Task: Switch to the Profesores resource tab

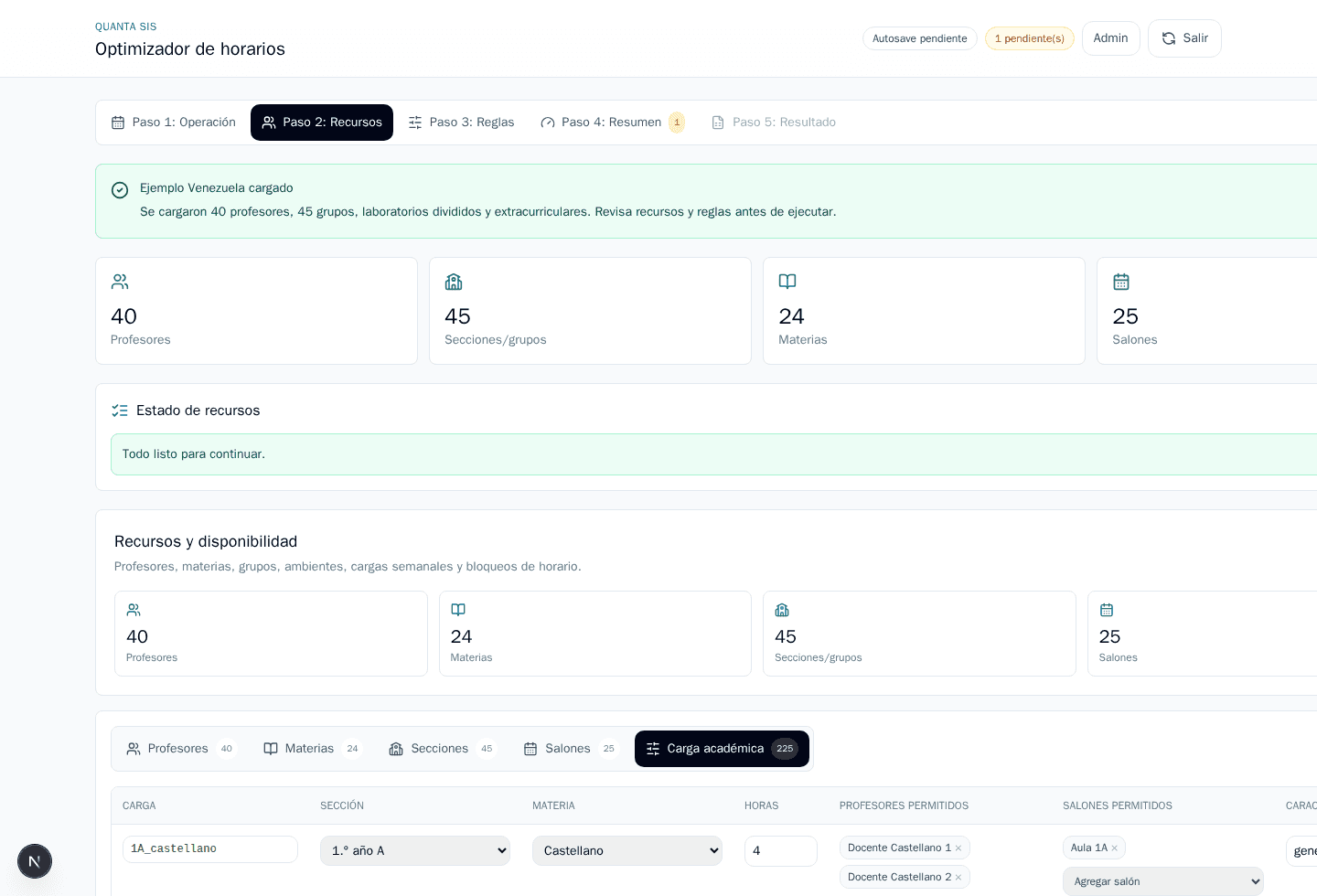Action: (181, 749)
